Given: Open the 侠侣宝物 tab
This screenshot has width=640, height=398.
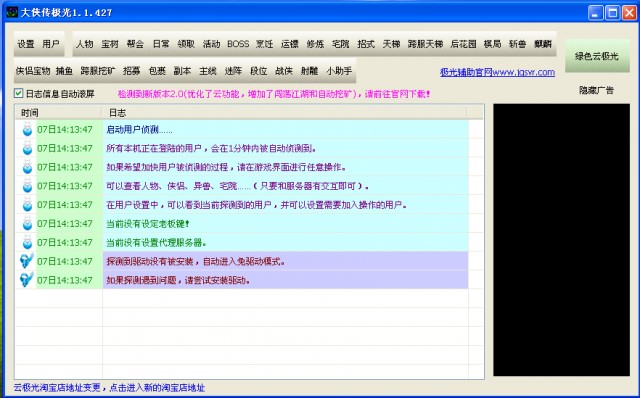Looking at the screenshot, I should (x=33, y=71).
